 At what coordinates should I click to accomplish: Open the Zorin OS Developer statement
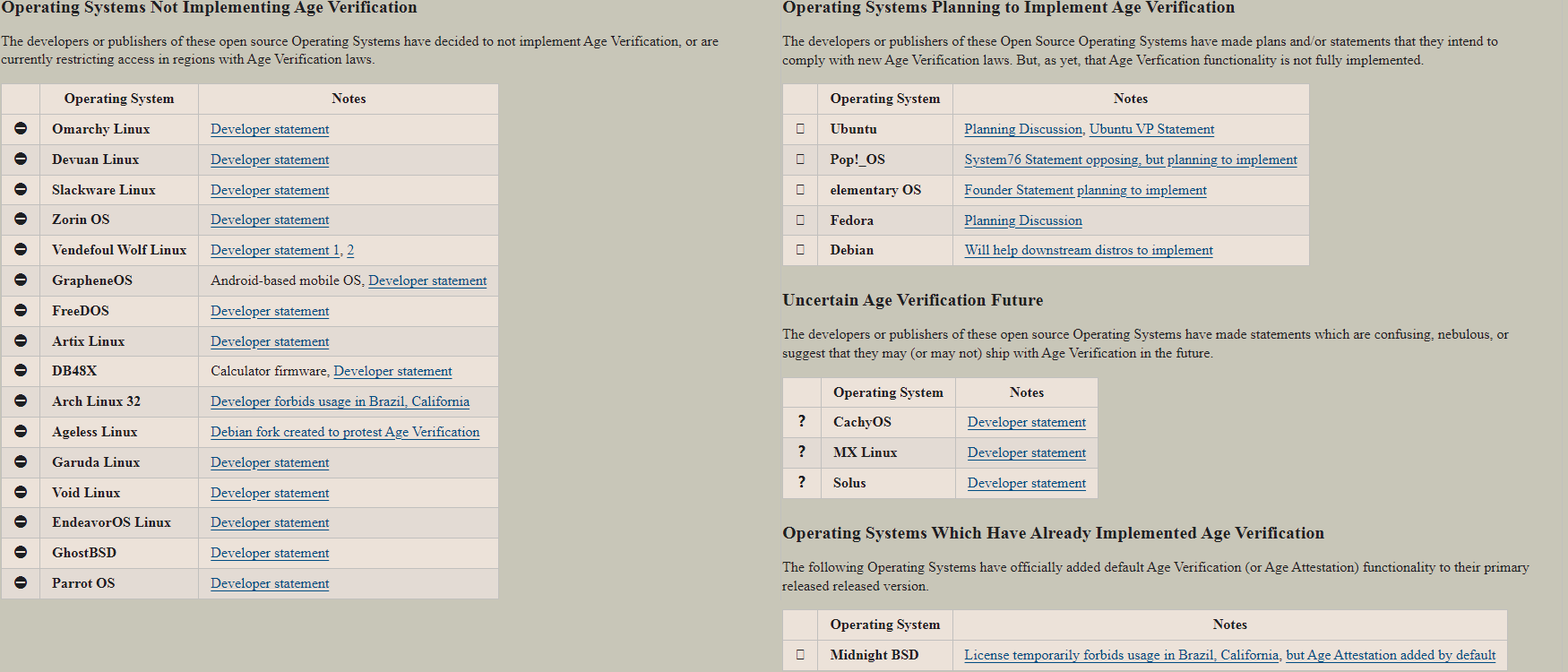(270, 220)
